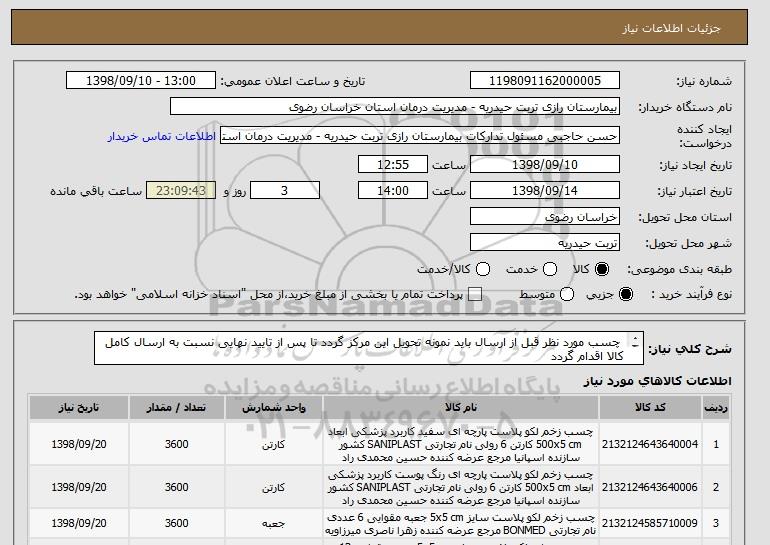Click the delivery province خراسان رضوی field
770x545 pixels.
coord(545,217)
